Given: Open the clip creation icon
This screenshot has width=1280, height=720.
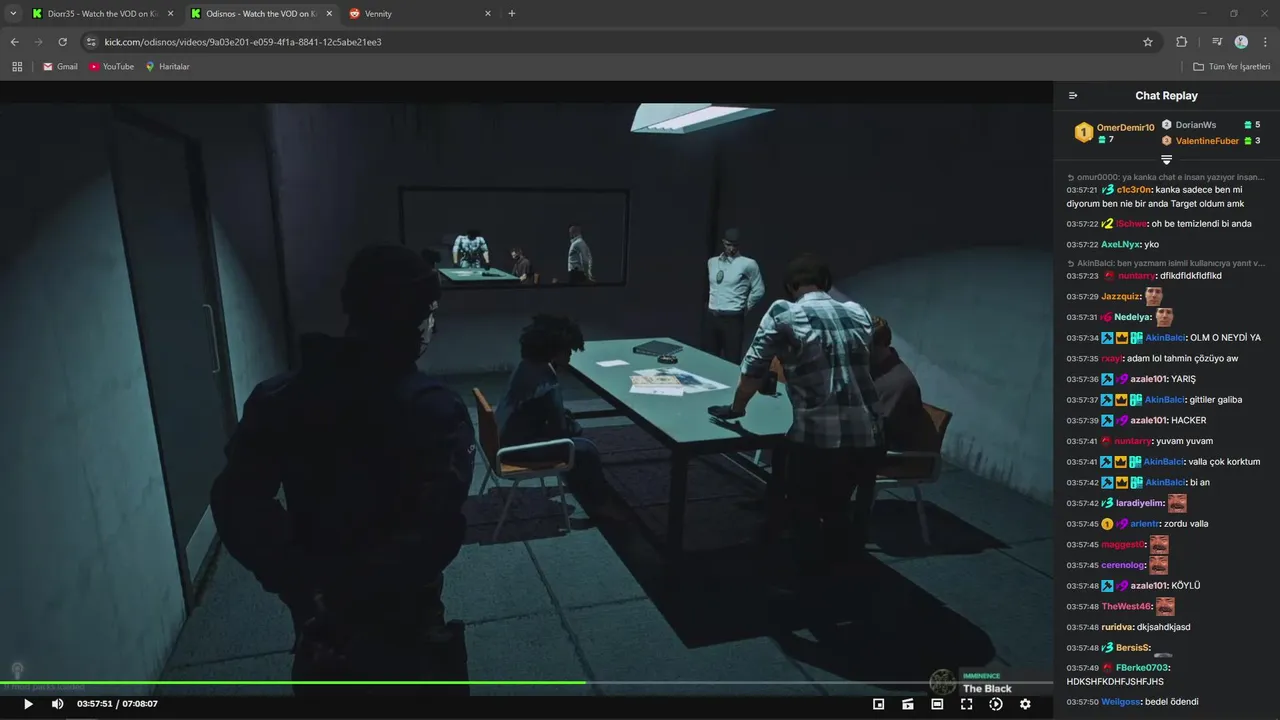Looking at the screenshot, I should pyautogui.click(x=908, y=704).
